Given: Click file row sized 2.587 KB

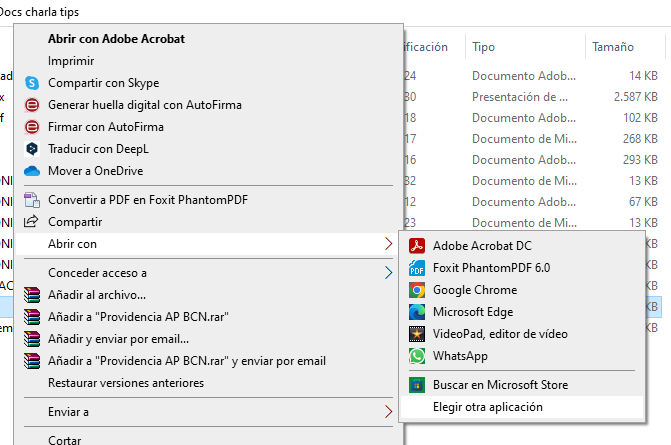Looking at the screenshot, I should [x=531, y=97].
